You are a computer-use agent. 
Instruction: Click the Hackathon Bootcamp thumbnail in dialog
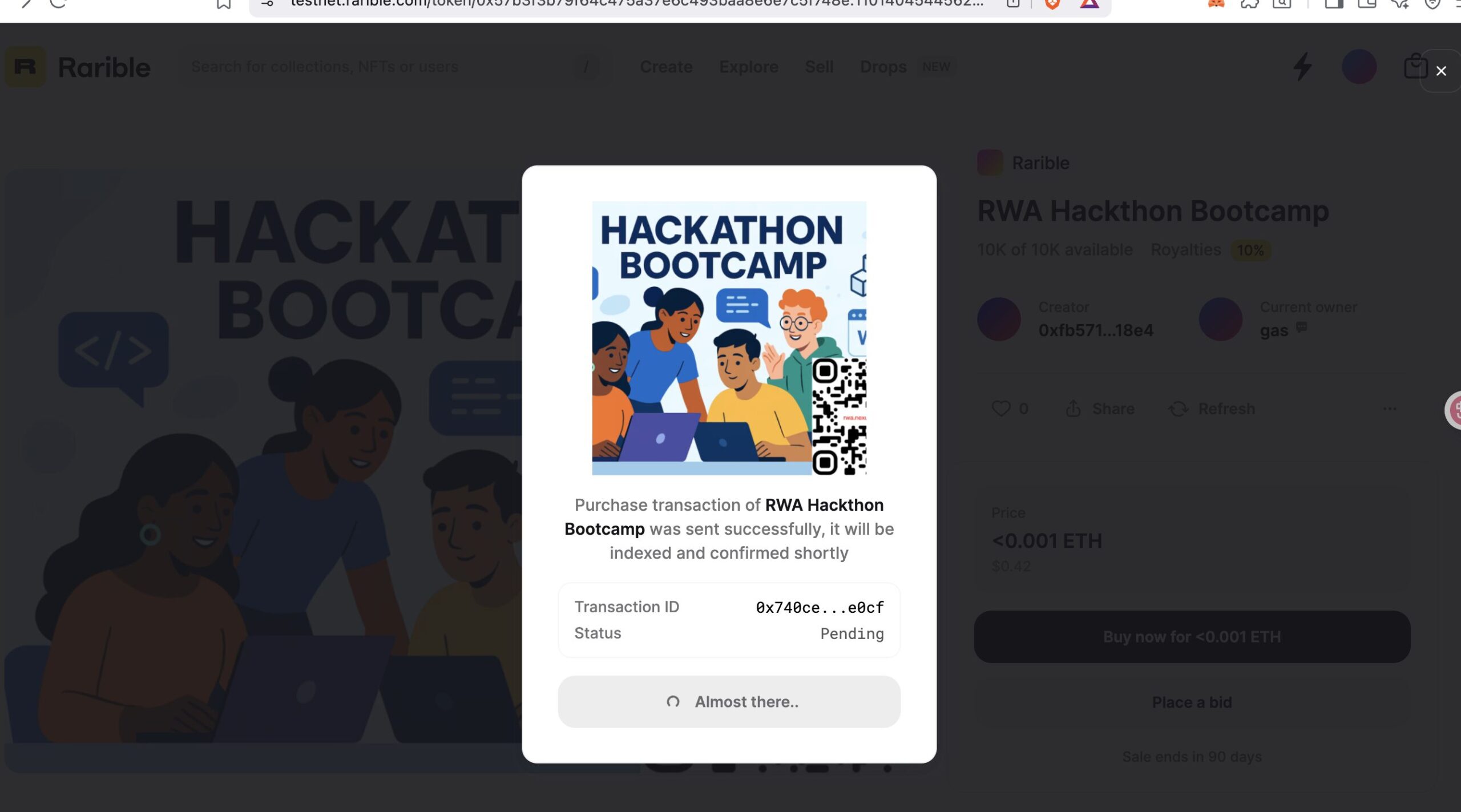pos(729,338)
